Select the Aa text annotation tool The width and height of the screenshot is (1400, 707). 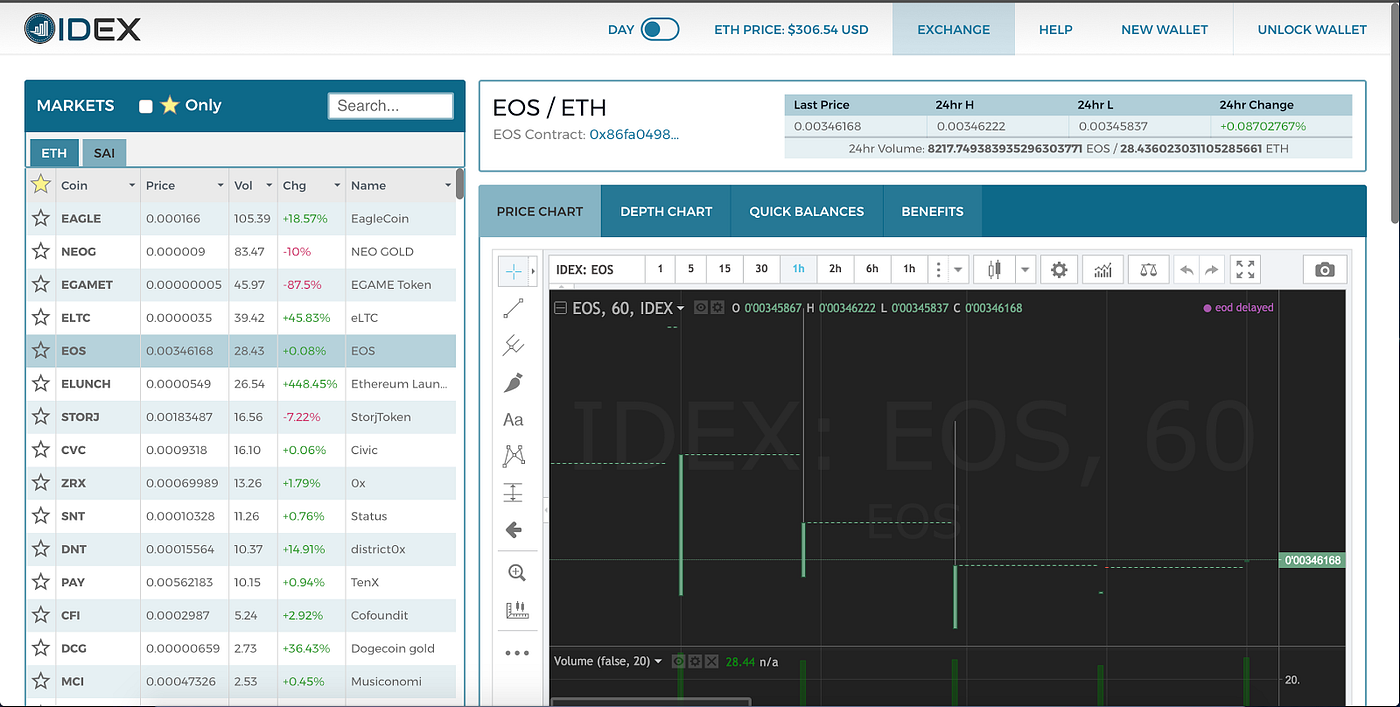[513, 420]
